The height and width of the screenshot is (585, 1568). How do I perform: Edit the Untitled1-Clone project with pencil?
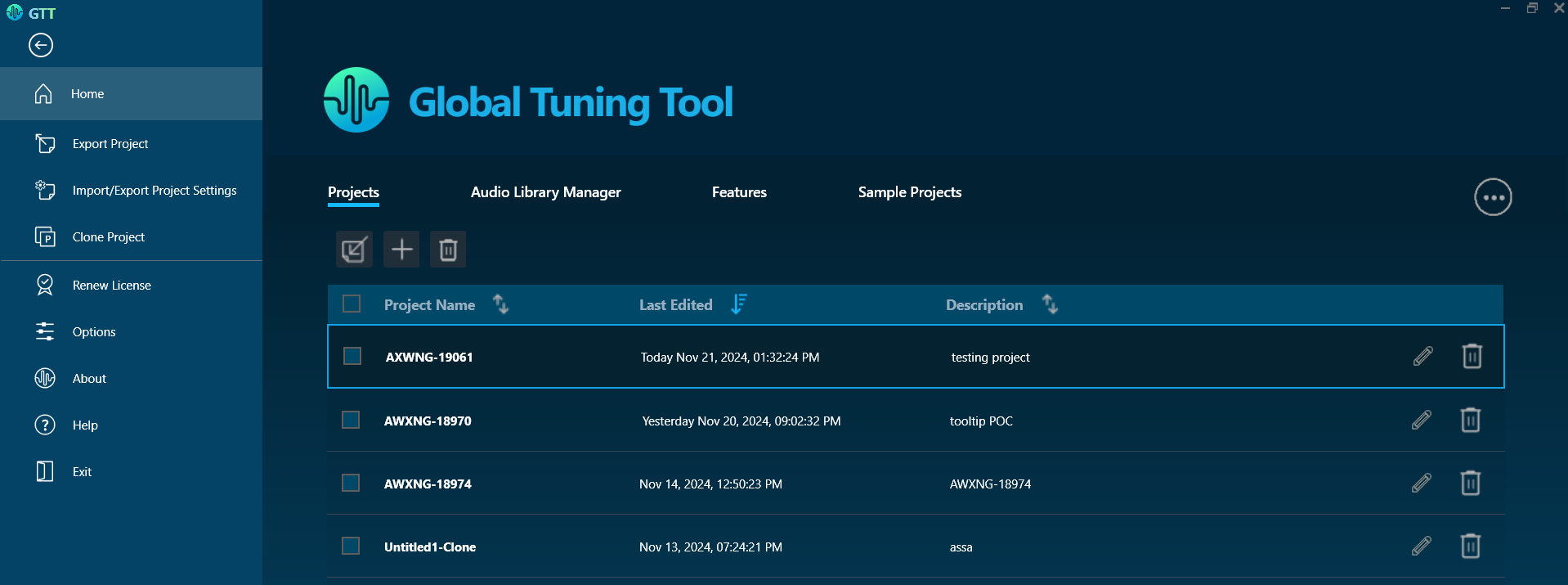coord(1422,546)
